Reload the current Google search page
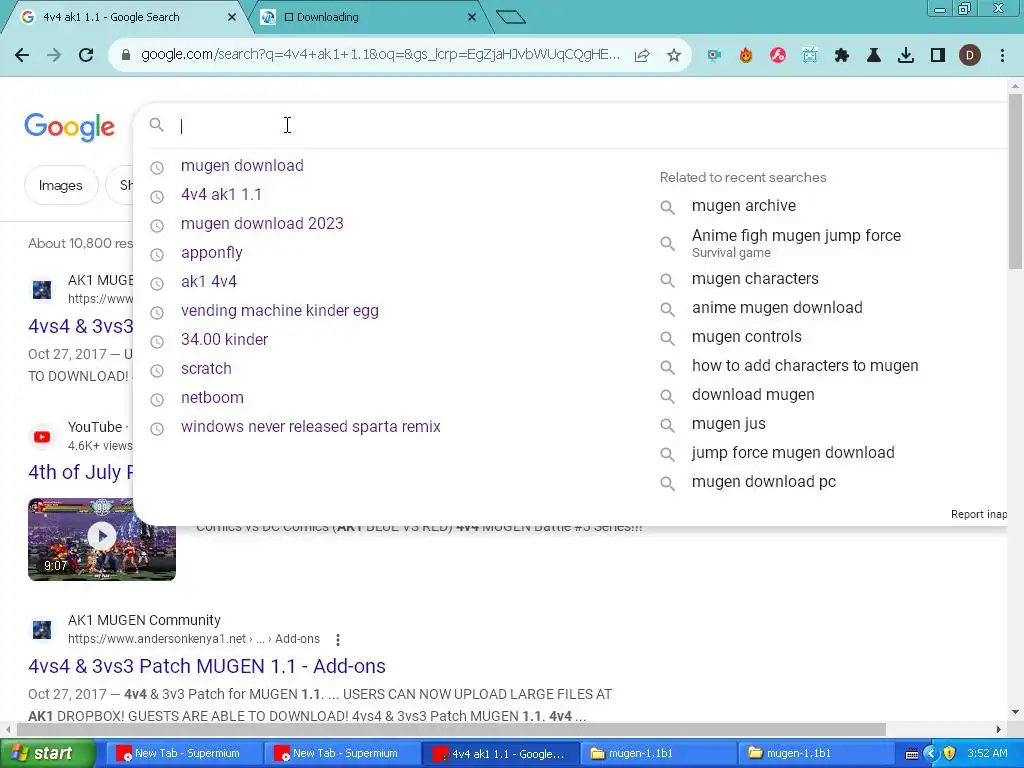The width and height of the screenshot is (1024, 768). [x=86, y=55]
